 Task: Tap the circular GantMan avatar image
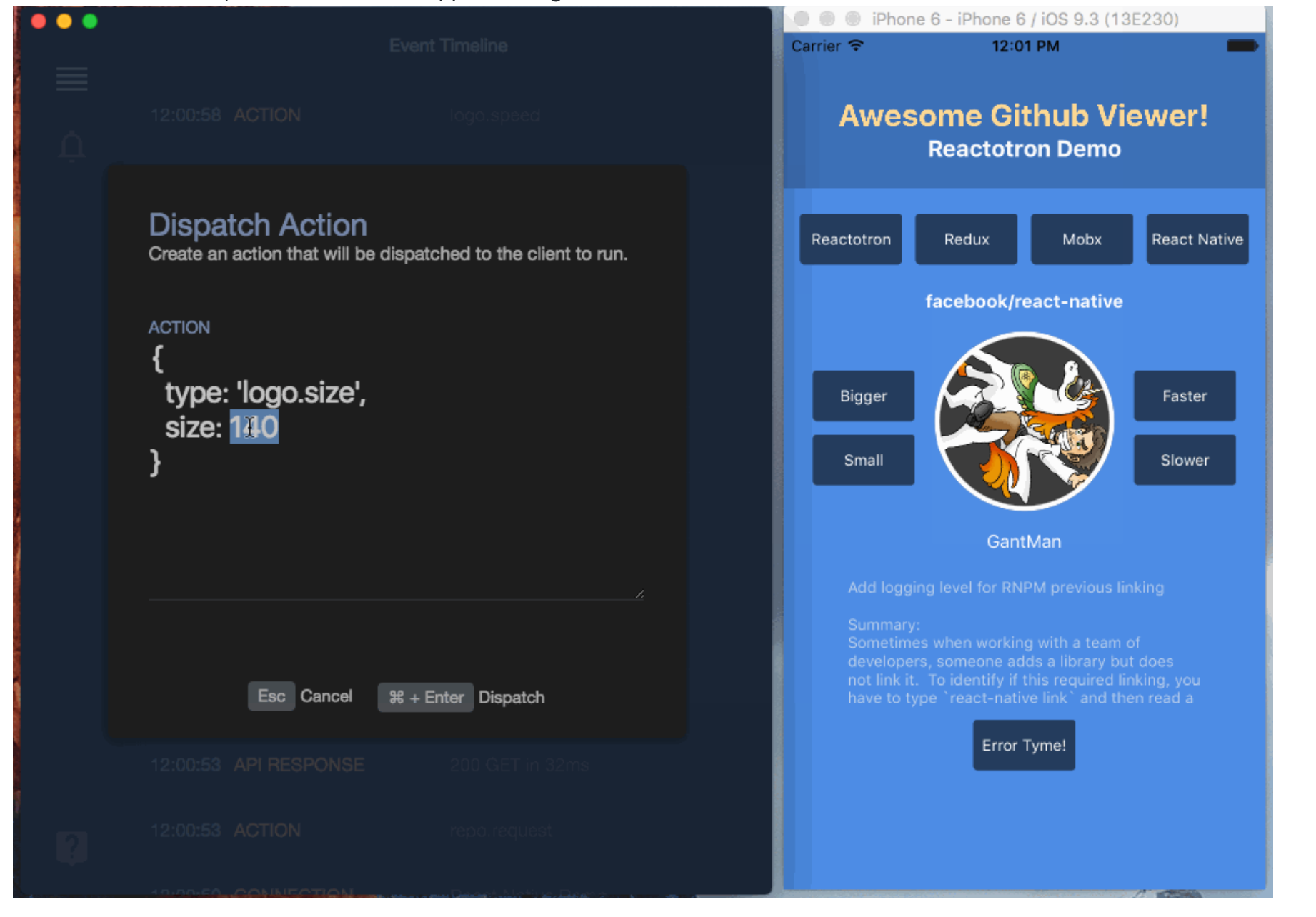[x=1024, y=421]
